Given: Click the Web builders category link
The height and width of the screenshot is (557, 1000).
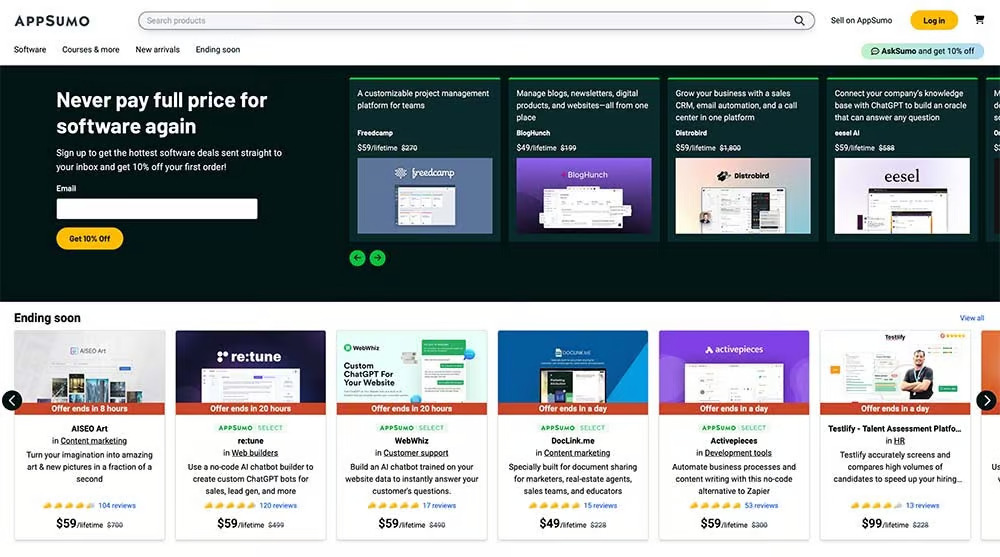Looking at the screenshot, I should (254, 453).
